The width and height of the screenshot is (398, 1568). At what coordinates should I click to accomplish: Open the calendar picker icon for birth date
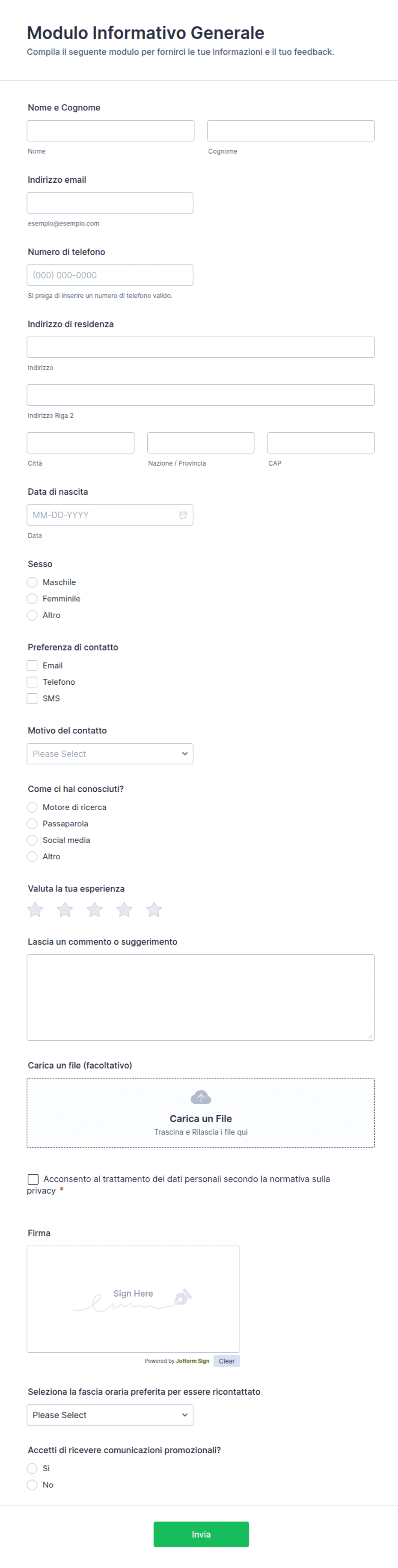(x=183, y=515)
